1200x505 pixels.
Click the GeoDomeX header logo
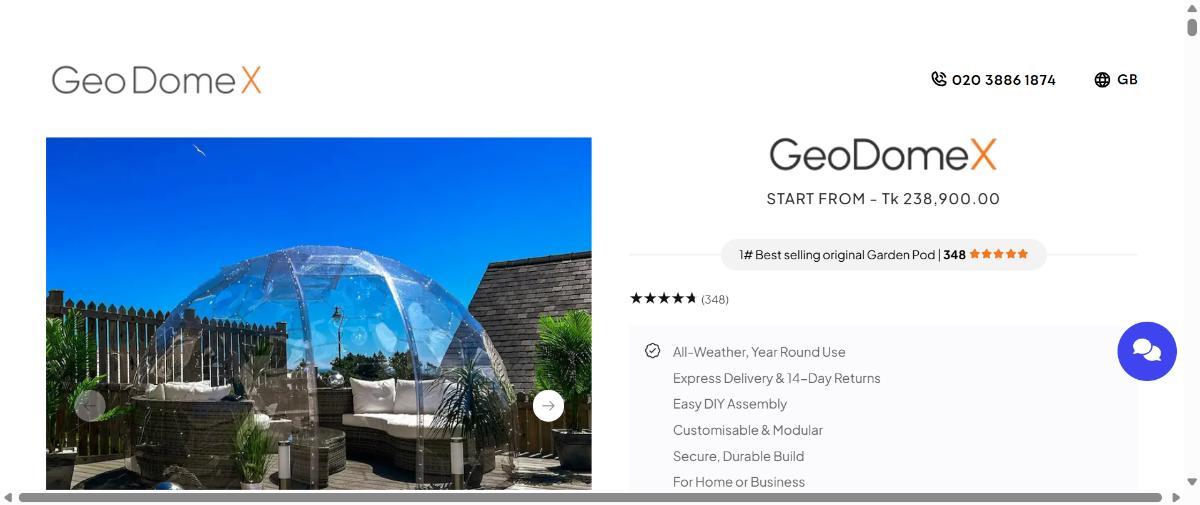coord(156,80)
